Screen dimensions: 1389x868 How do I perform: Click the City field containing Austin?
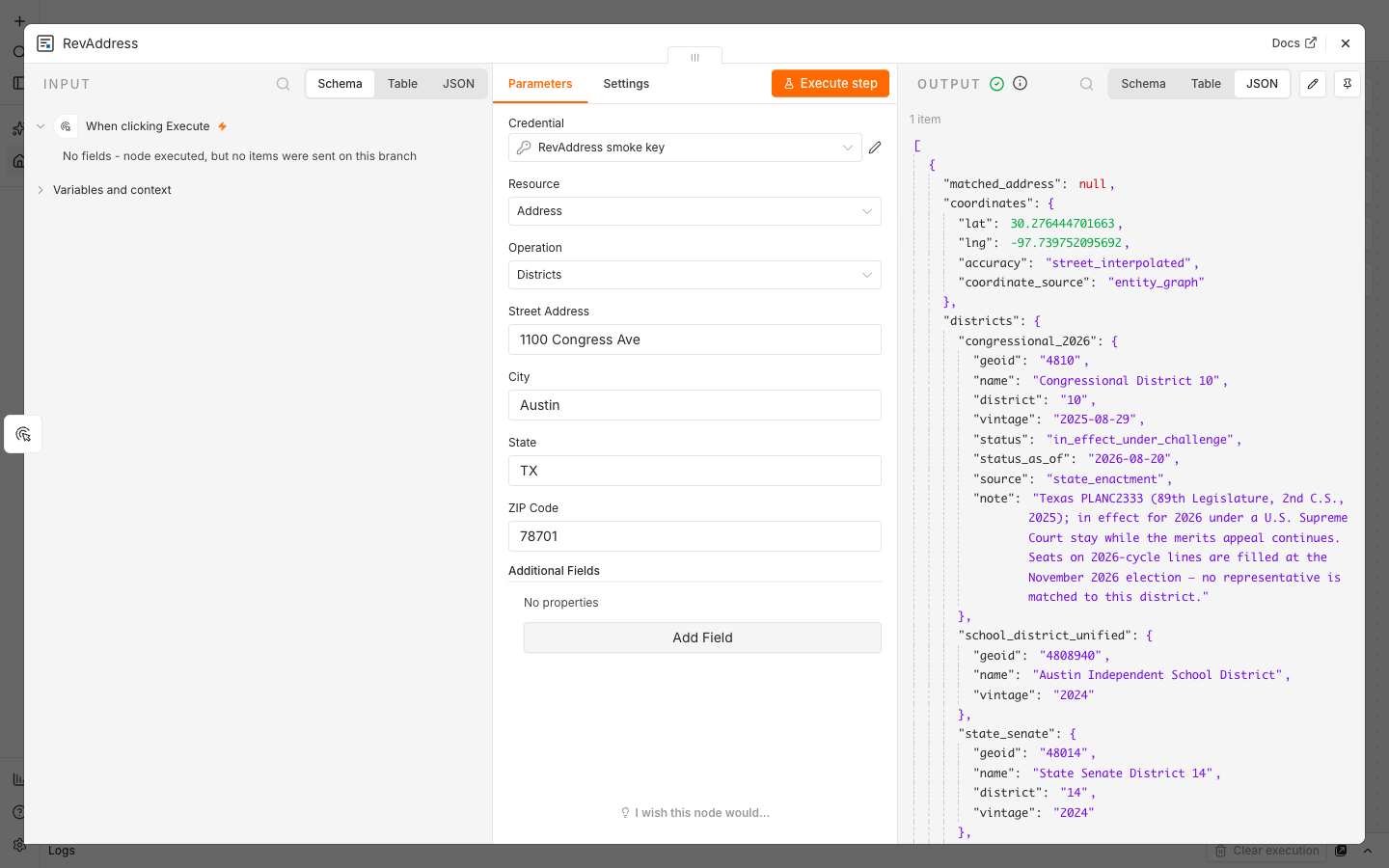tap(694, 405)
